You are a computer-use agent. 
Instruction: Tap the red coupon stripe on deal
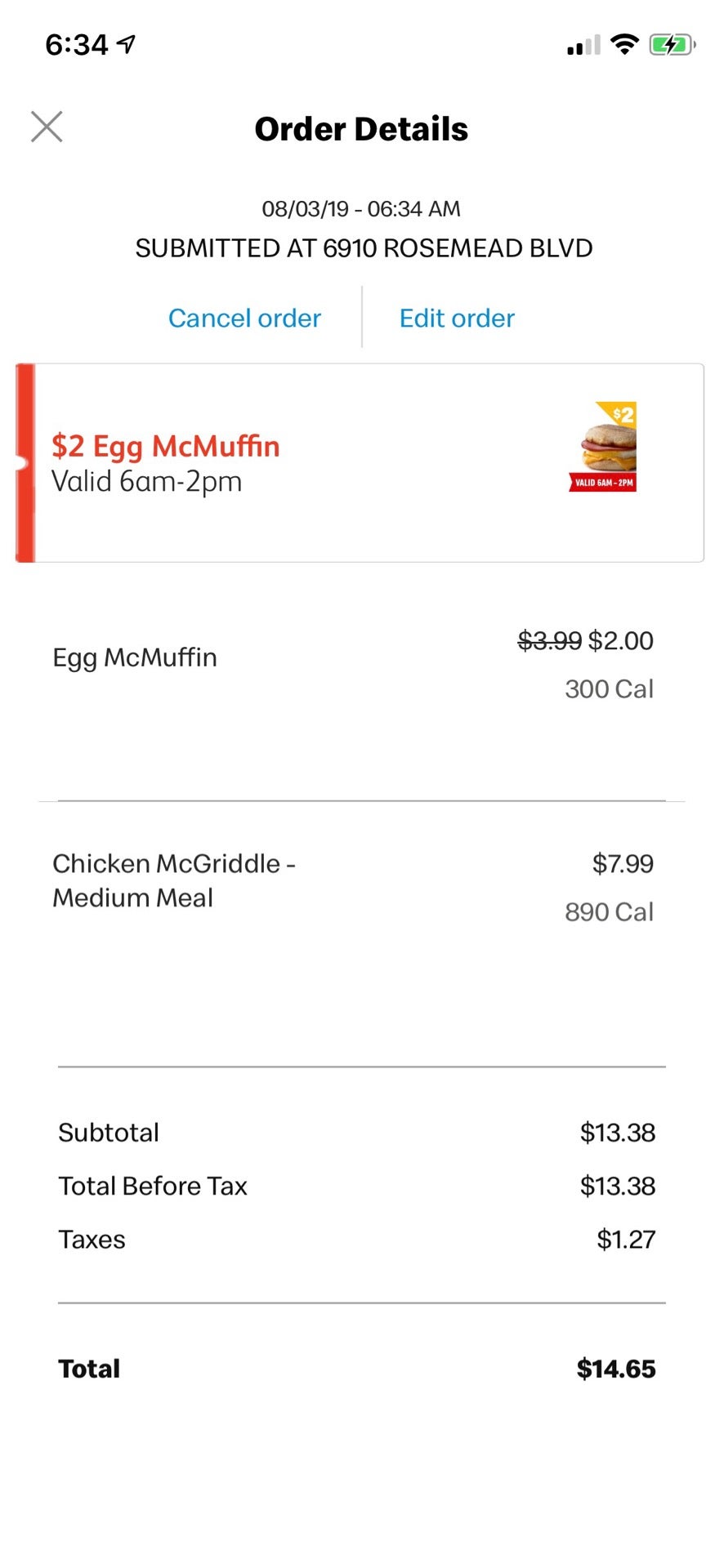pos(25,463)
